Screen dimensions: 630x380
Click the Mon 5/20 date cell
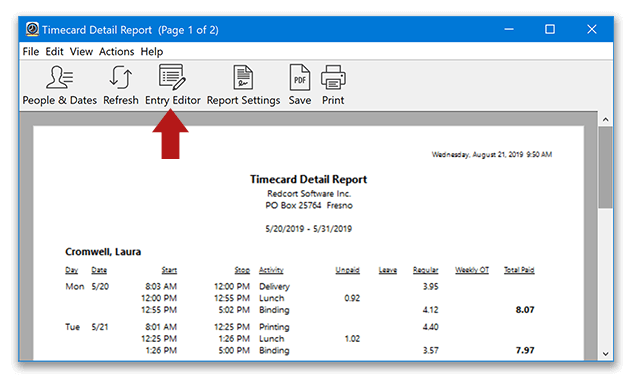100,286
